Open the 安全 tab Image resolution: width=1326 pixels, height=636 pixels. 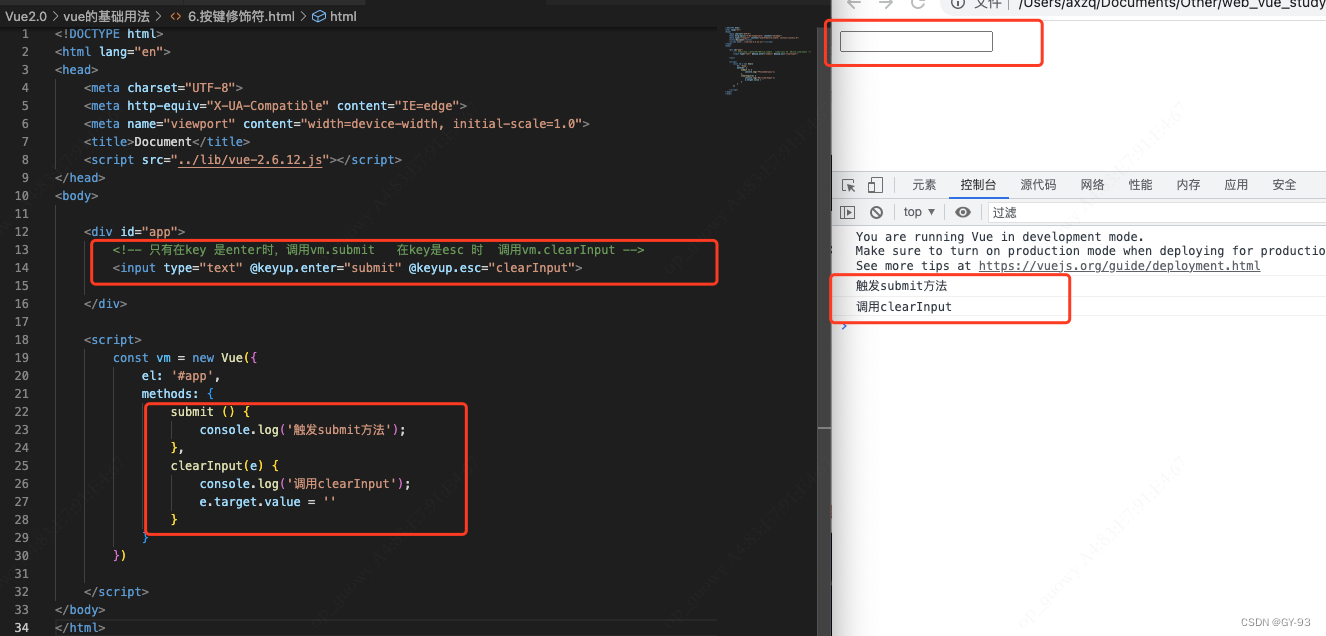1284,185
